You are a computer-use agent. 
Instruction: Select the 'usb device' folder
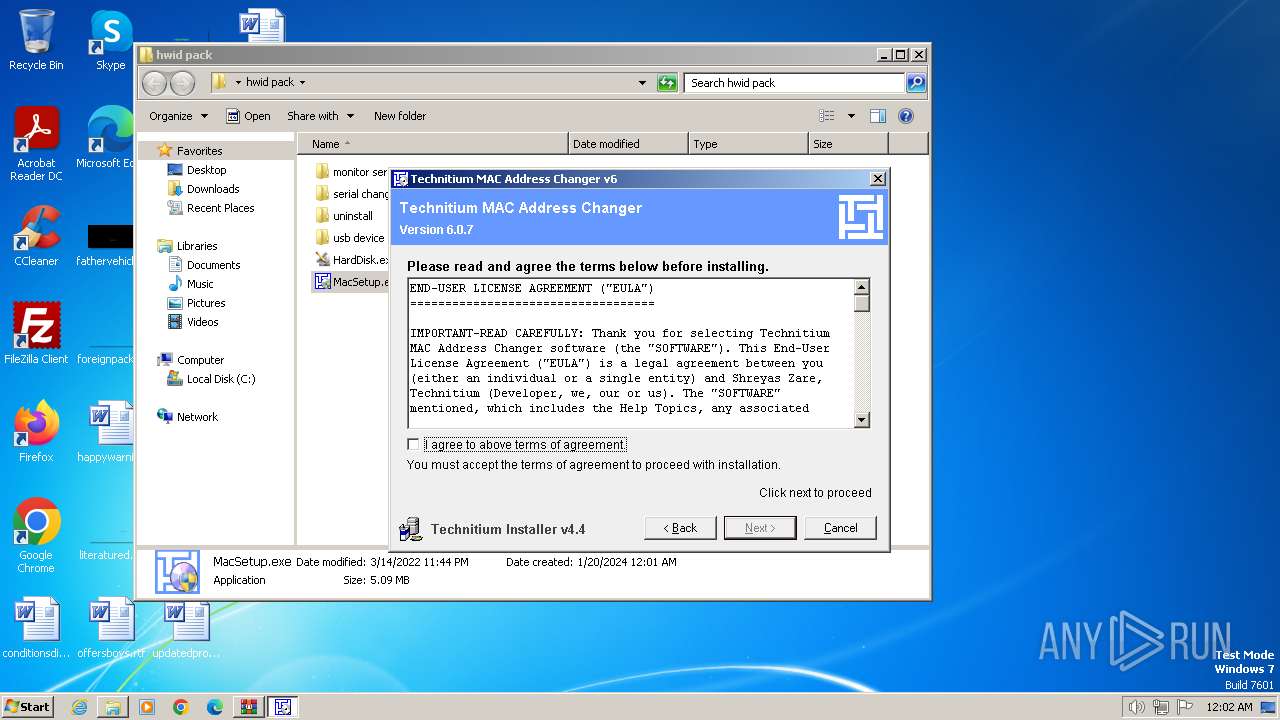[x=350, y=238]
